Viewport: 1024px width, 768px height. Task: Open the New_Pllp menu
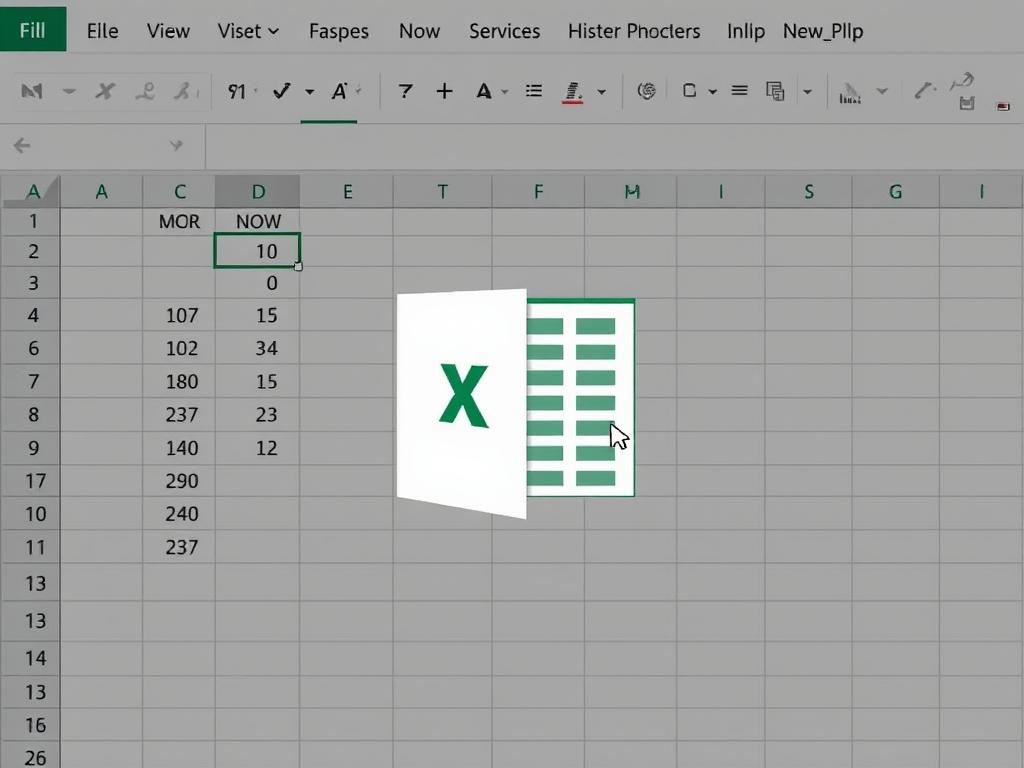(823, 31)
